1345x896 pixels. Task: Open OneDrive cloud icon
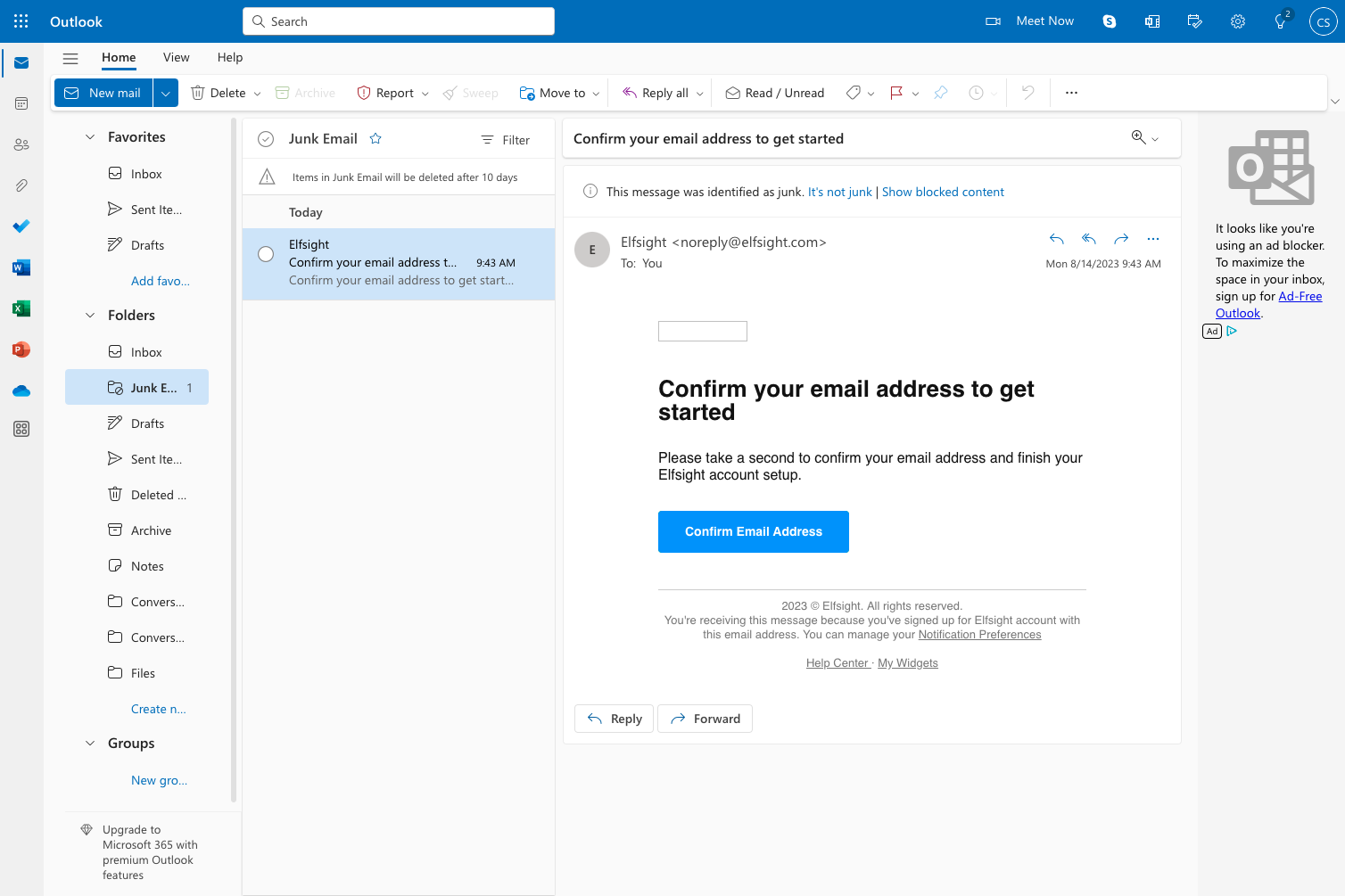21,390
